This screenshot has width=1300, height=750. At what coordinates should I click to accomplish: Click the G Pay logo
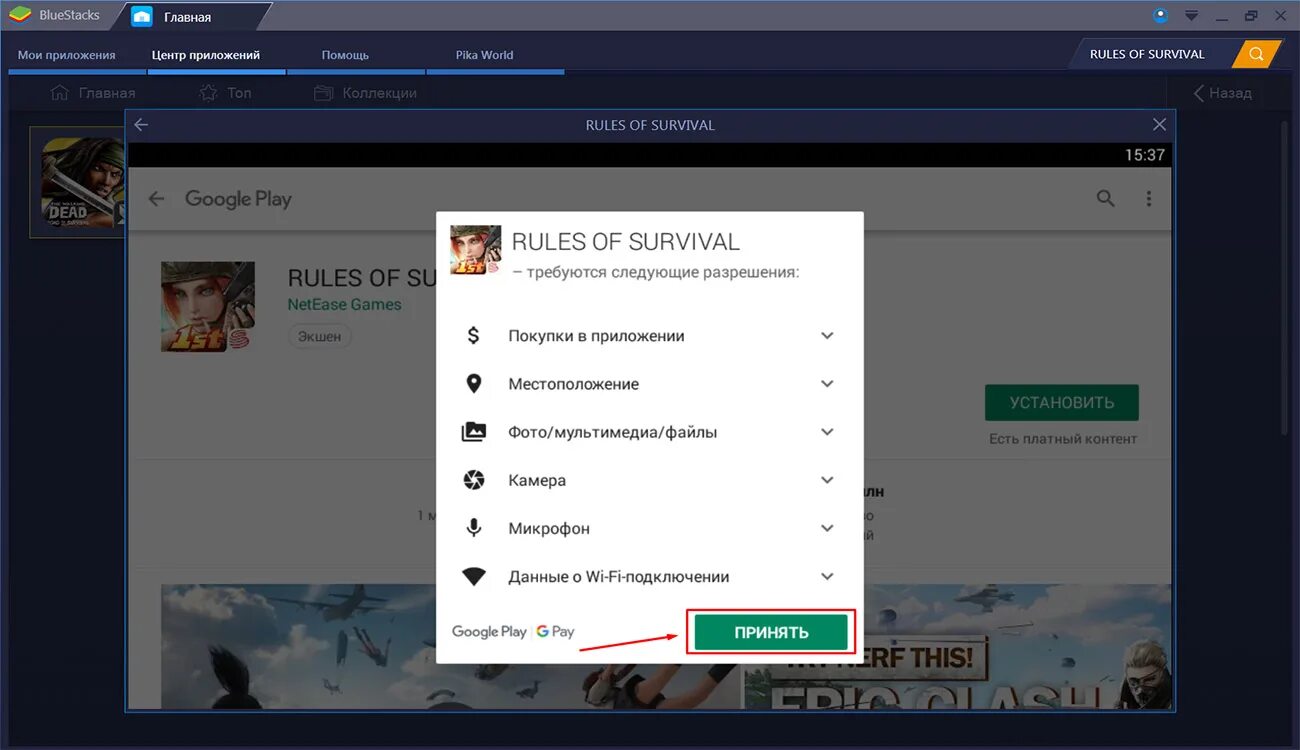pos(555,631)
